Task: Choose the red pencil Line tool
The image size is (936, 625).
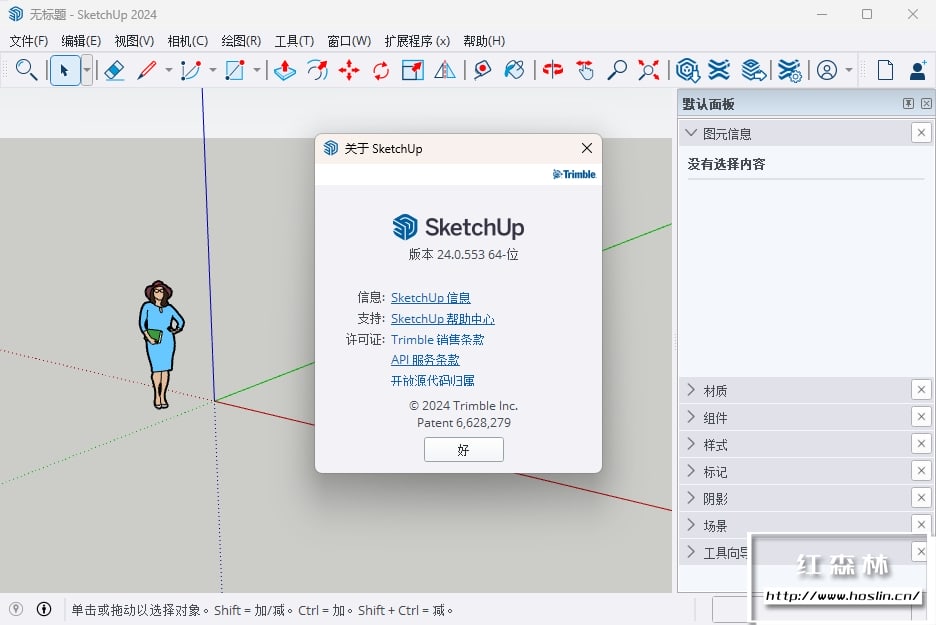Action: (147, 70)
